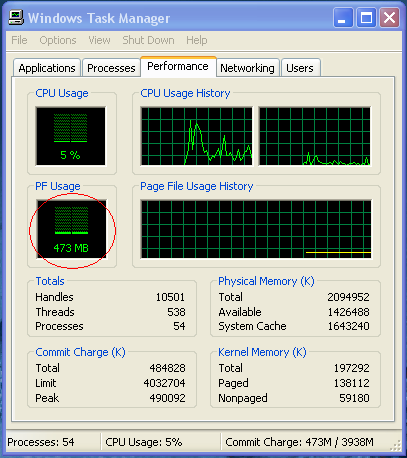Maximize the Task Manager window
Image resolution: width=407 pixels, height=458 pixels.
click(366, 18)
